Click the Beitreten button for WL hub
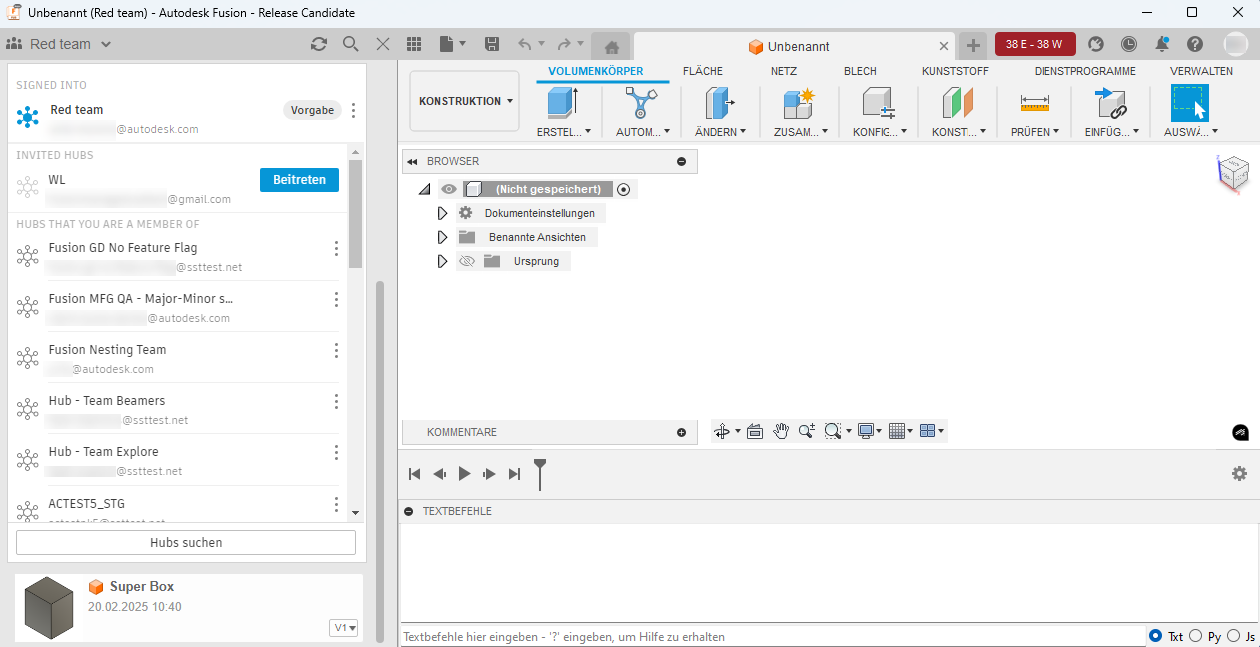This screenshot has width=1260, height=647. (299, 179)
